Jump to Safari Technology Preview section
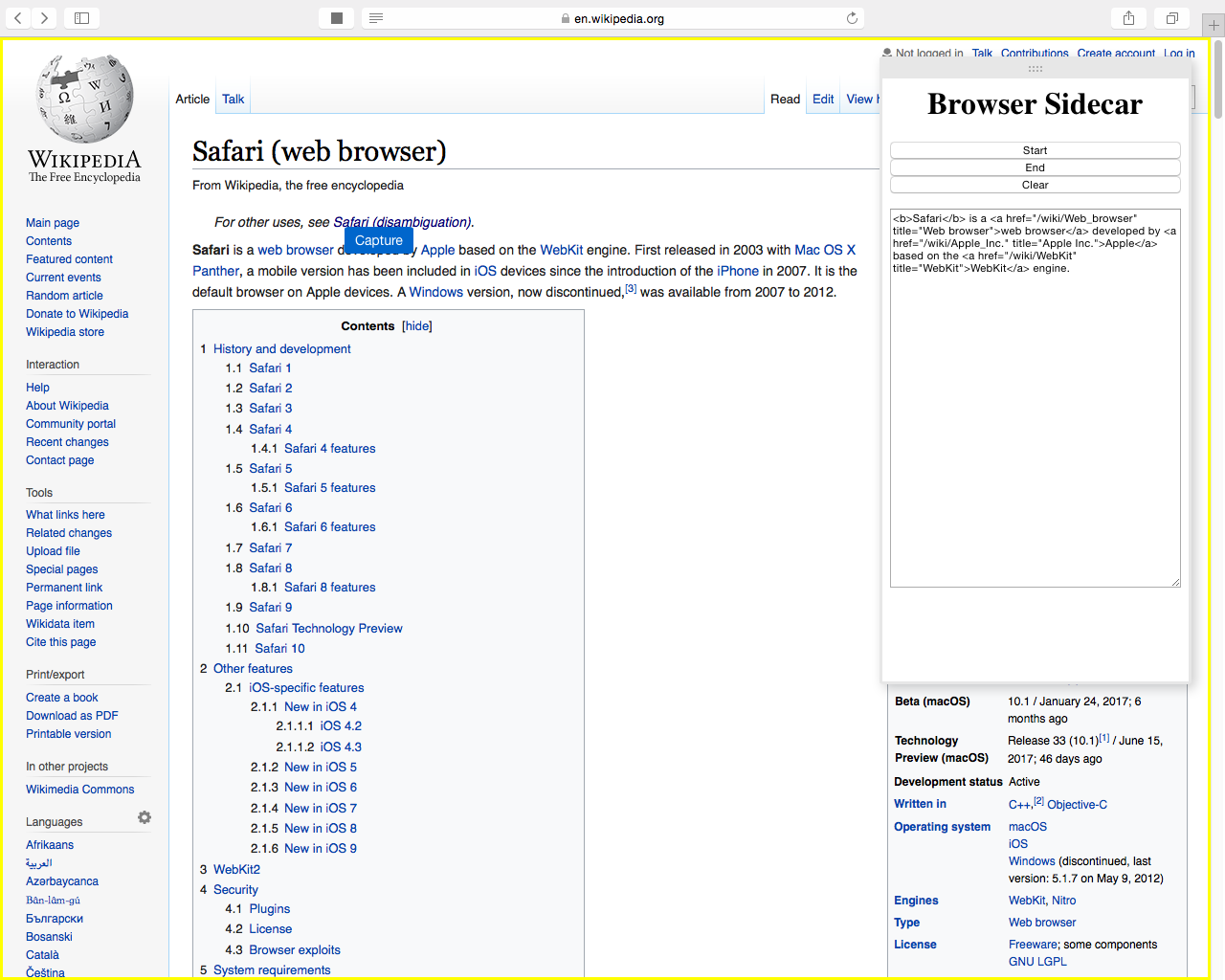 pyautogui.click(x=328, y=629)
